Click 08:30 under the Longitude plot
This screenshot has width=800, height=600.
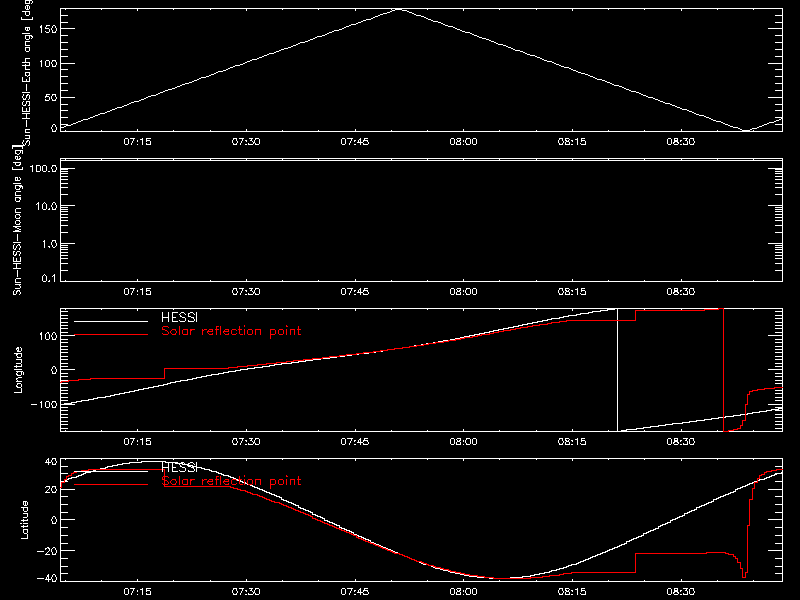[681, 441]
